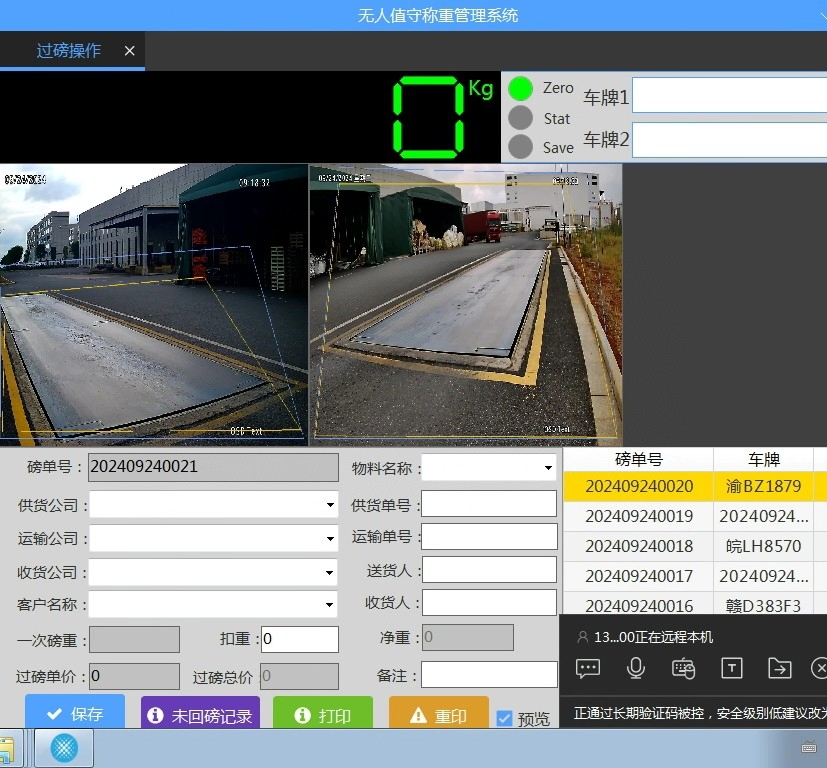Toggle the 预览 preview checkbox

pyautogui.click(x=505, y=718)
